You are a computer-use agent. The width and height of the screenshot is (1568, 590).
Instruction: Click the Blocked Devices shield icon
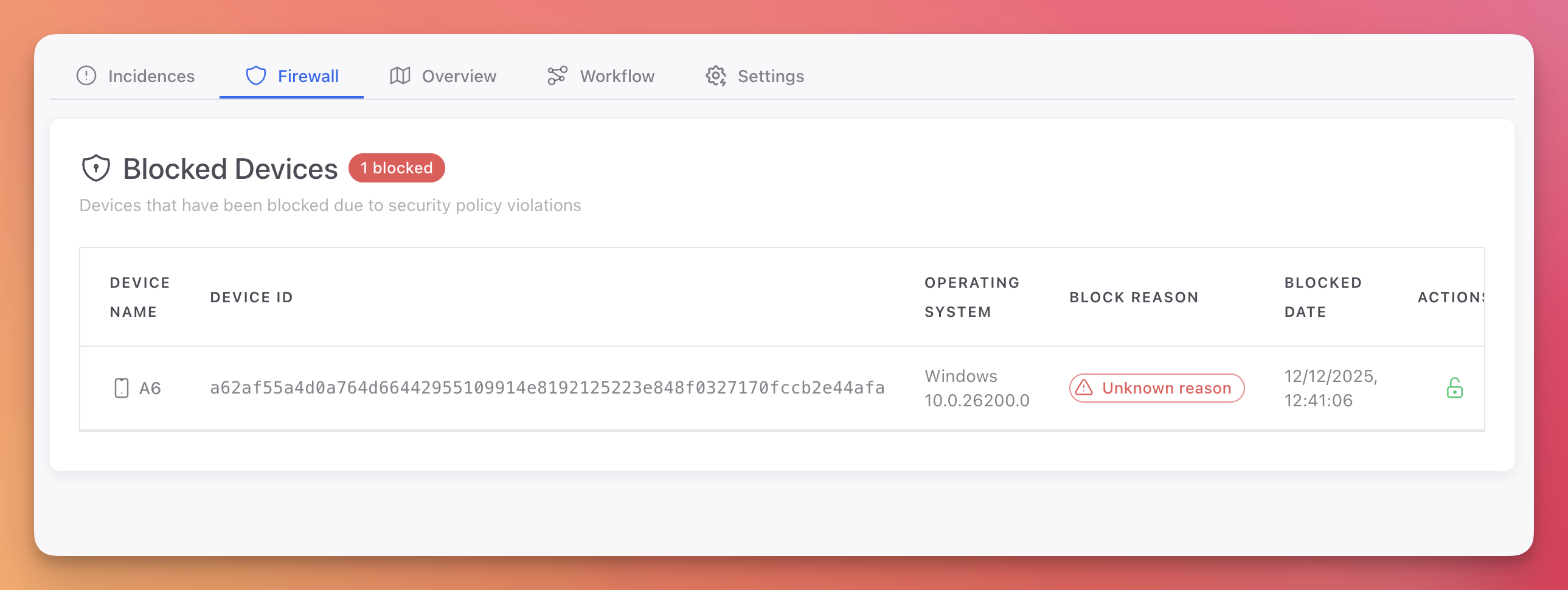(x=95, y=167)
